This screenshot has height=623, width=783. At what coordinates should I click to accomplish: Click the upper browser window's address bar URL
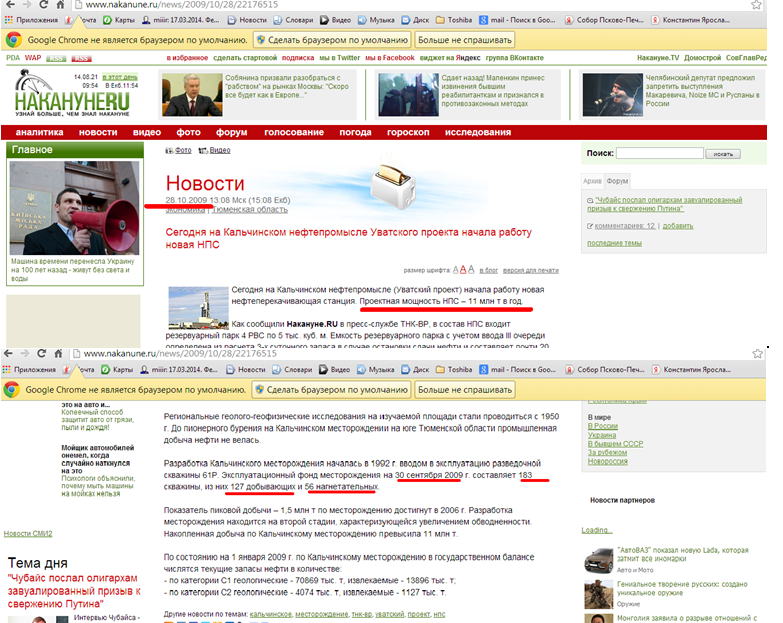click(182, 5)
